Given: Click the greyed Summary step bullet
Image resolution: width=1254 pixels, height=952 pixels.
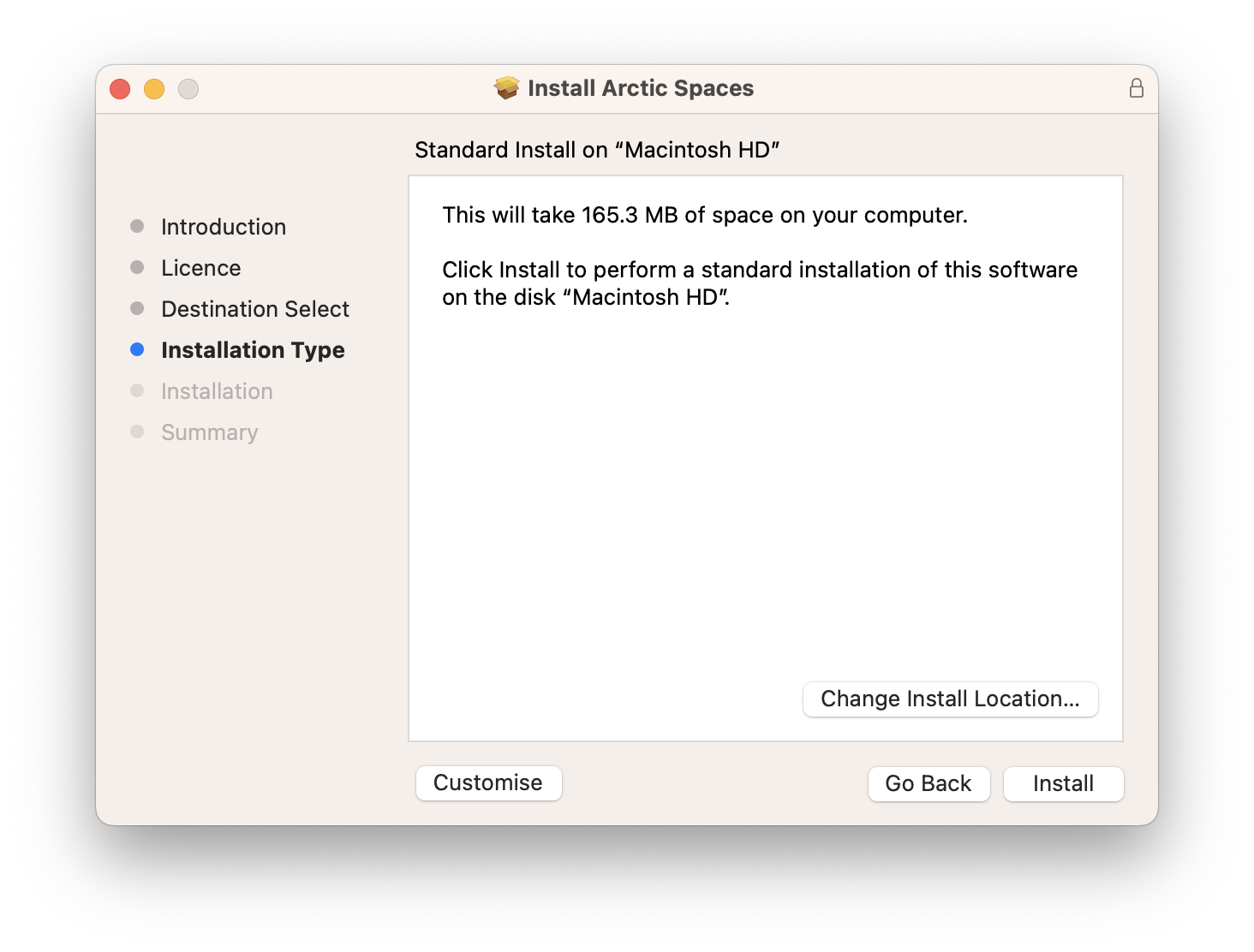Looking at the screenshot, I should [137, 431].
